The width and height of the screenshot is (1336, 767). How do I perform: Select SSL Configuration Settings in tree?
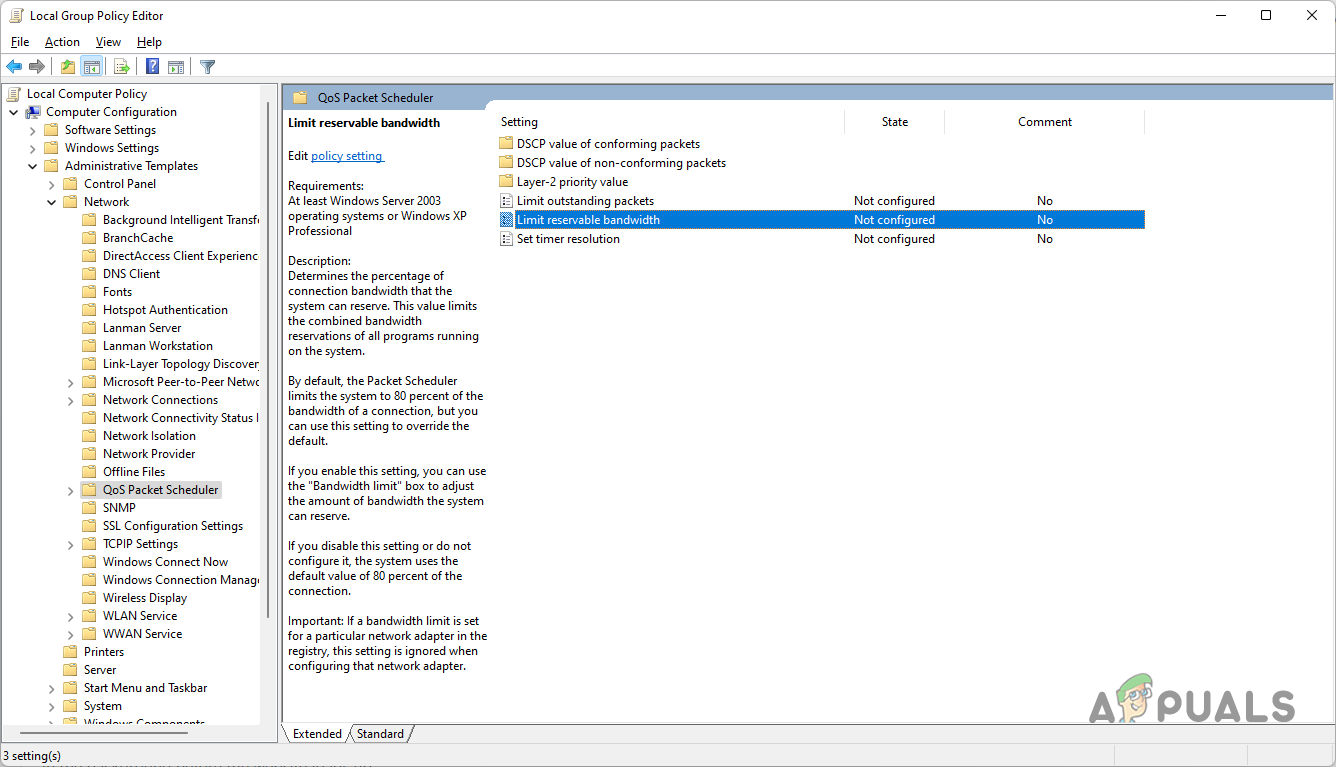(x=173, y=526)
